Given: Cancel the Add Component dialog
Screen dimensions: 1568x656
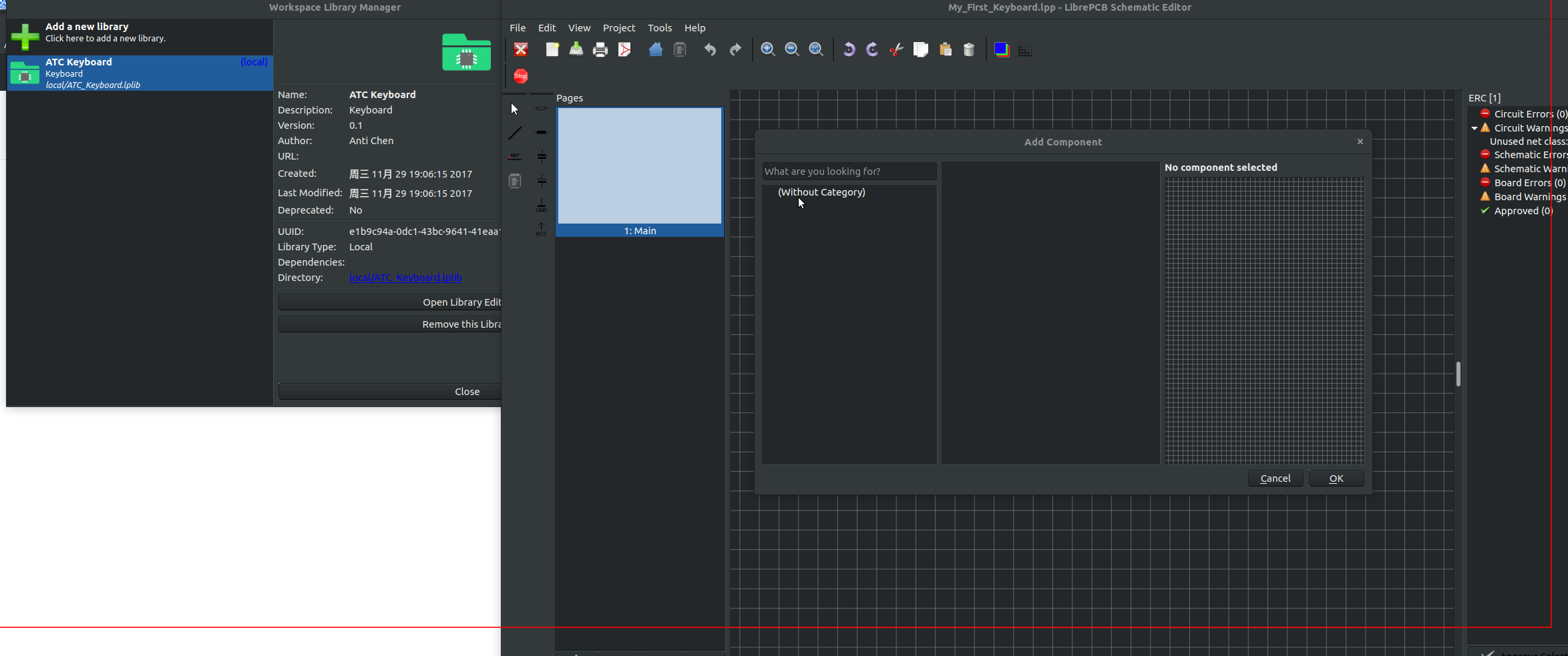Looking at the screenshot, I should [x=1275, y=478].
